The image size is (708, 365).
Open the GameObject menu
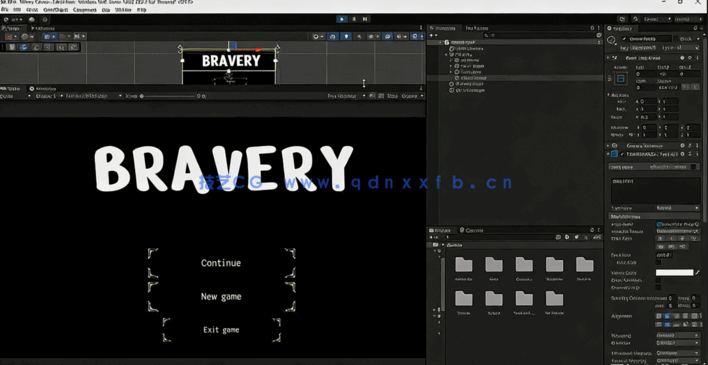pos(55,9)
